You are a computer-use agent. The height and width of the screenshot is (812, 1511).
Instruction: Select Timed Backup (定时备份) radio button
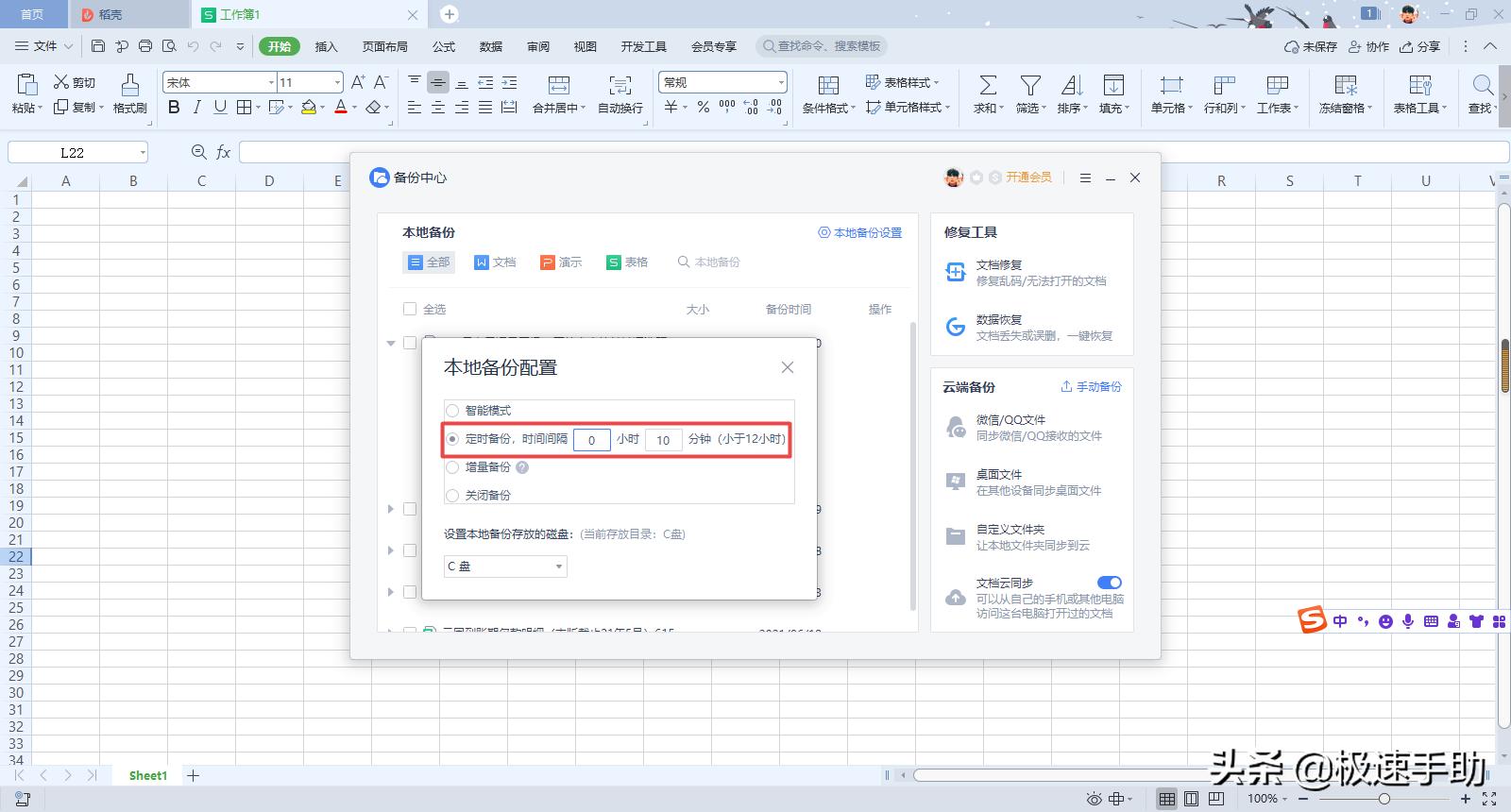(452, 439)
